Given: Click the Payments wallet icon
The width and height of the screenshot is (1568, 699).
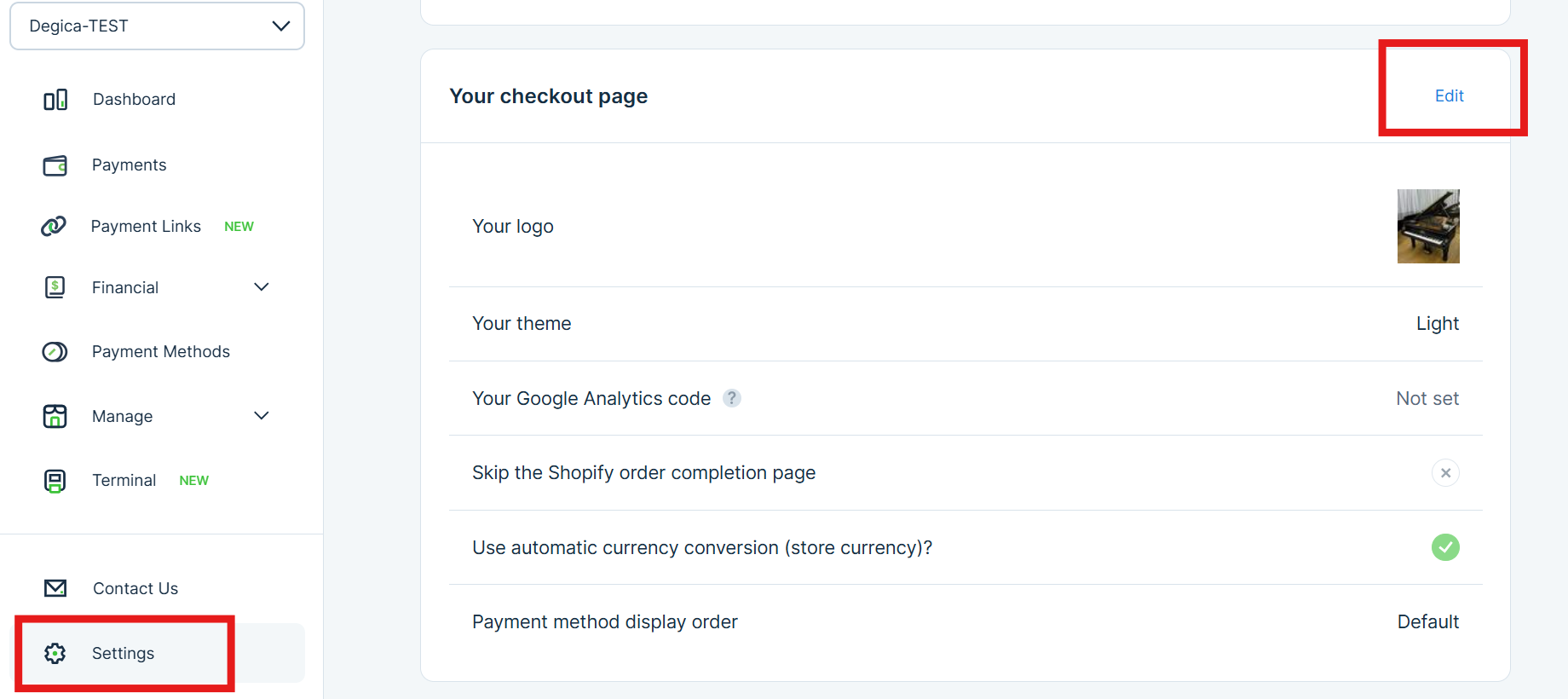Looking at the screenshot, I should point(55,165).
